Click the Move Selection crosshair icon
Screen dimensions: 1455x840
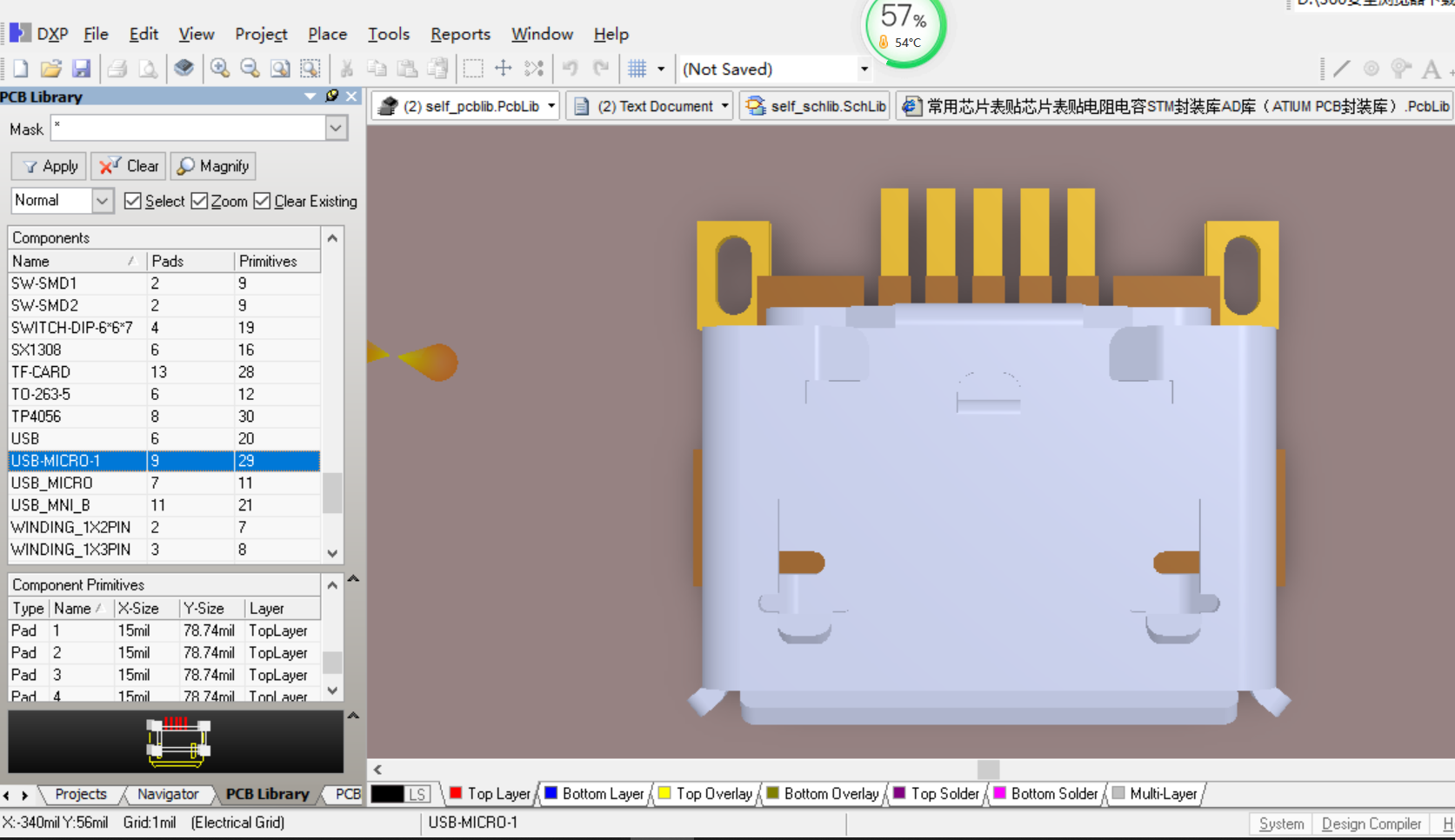click(504, 68)
